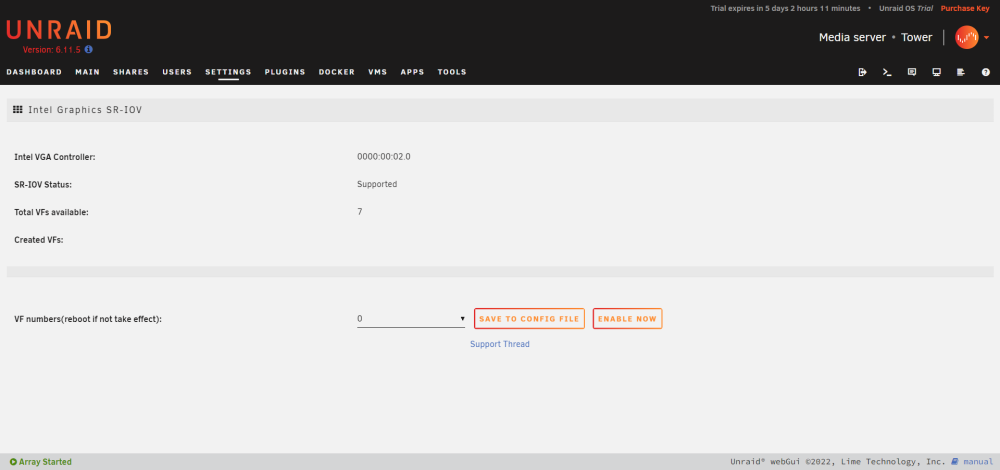This screenshot has width=1000, height=470.
Task: Click the Lime Technology copyright text
Action: 838,462
